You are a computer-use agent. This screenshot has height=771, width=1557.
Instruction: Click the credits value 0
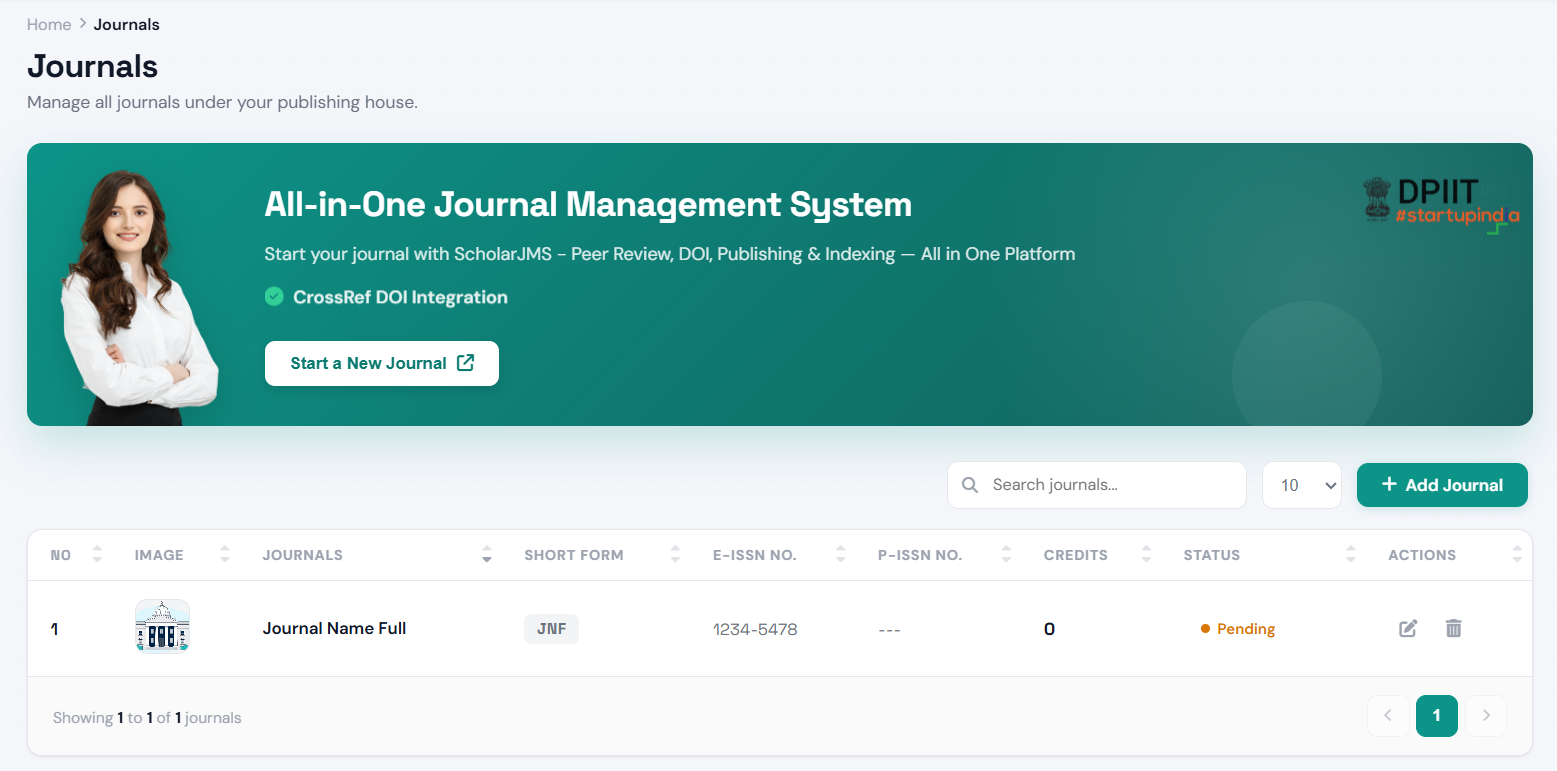click(1049, 629)
